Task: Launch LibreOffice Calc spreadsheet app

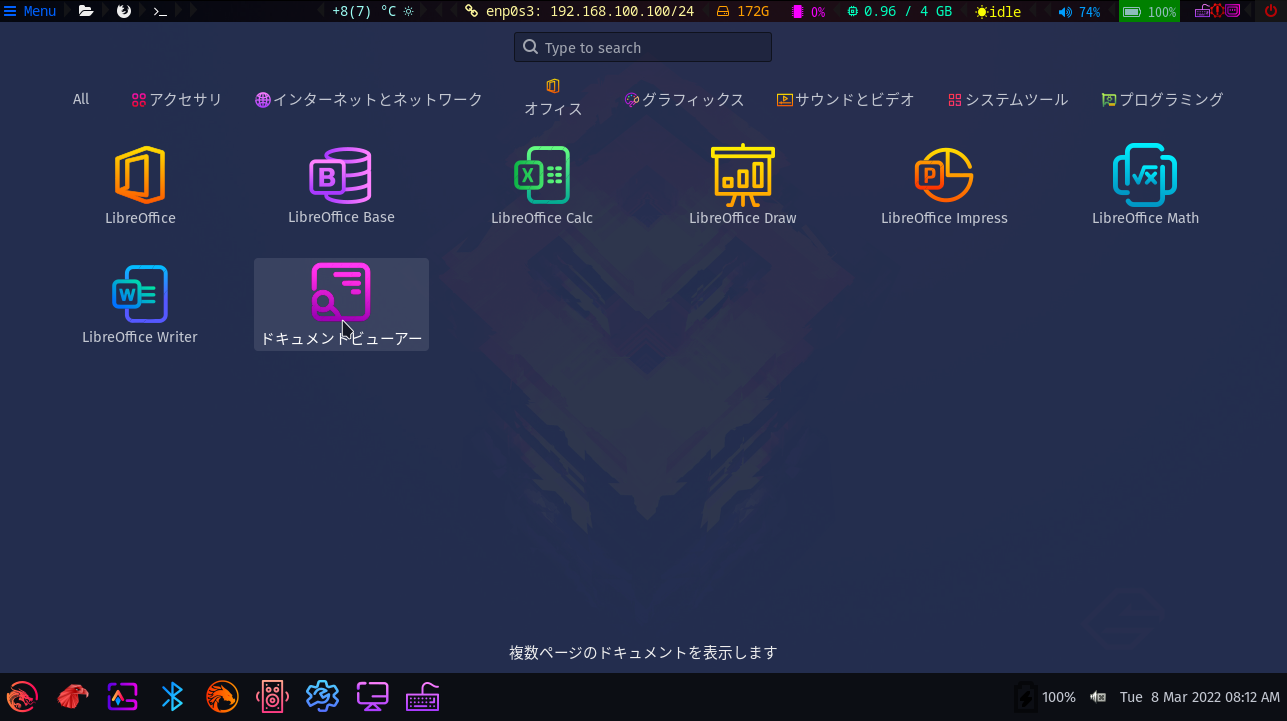Action: [x=542, y=186]
